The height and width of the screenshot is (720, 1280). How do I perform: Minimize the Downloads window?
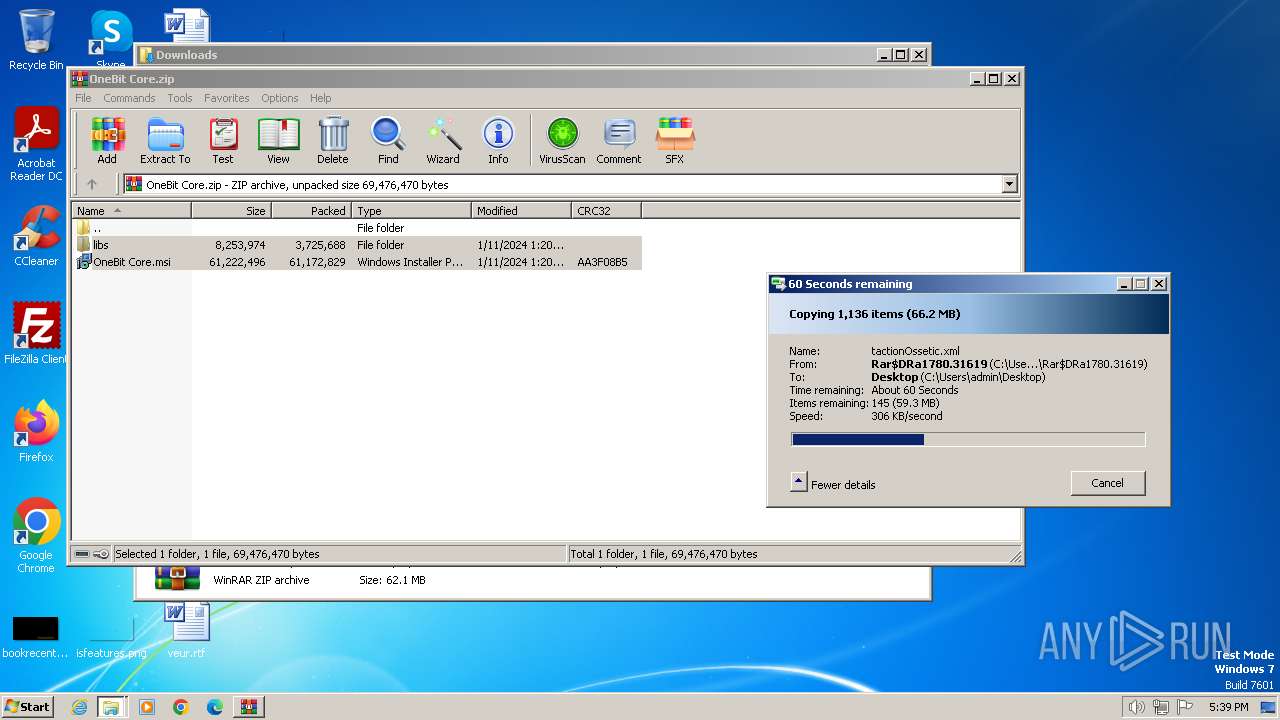[x=884, y=55]
